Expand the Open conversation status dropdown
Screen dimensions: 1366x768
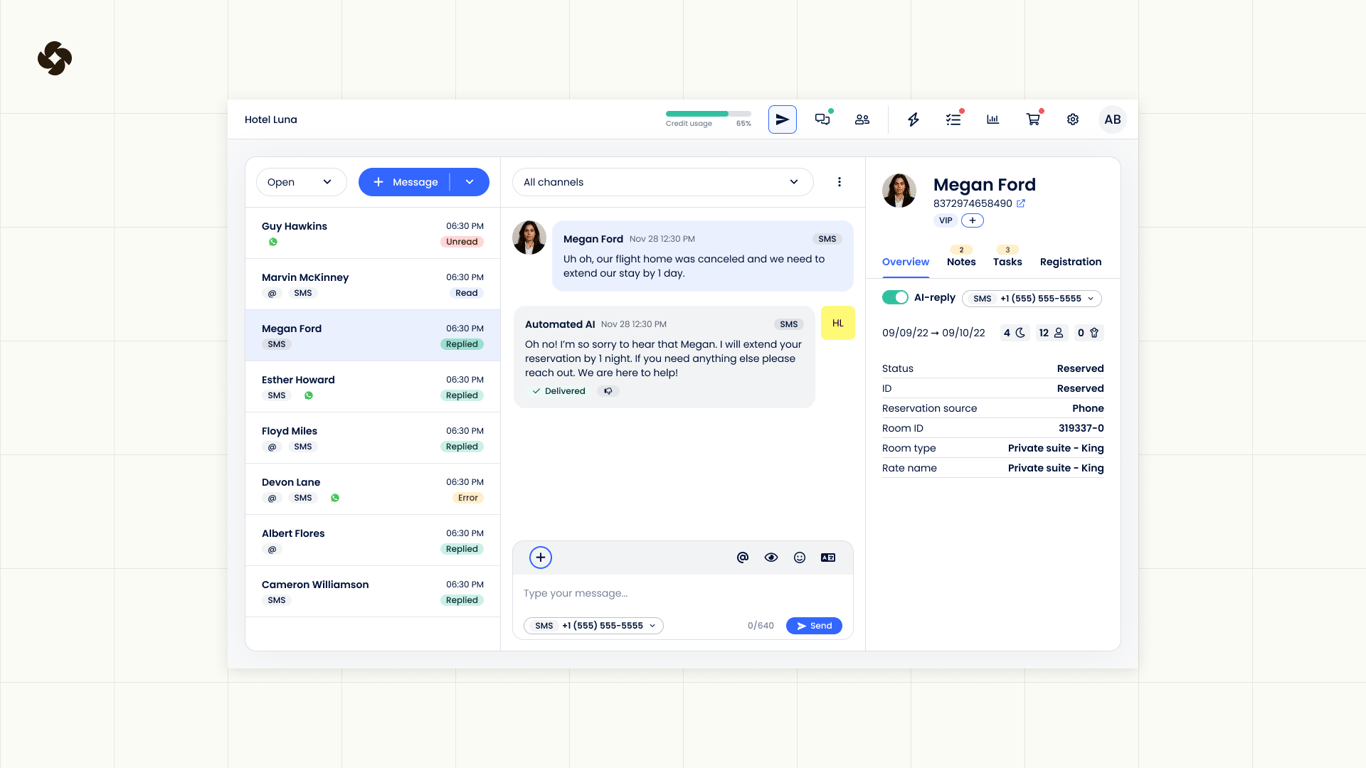pyautogui.click(x=300, y=182)
